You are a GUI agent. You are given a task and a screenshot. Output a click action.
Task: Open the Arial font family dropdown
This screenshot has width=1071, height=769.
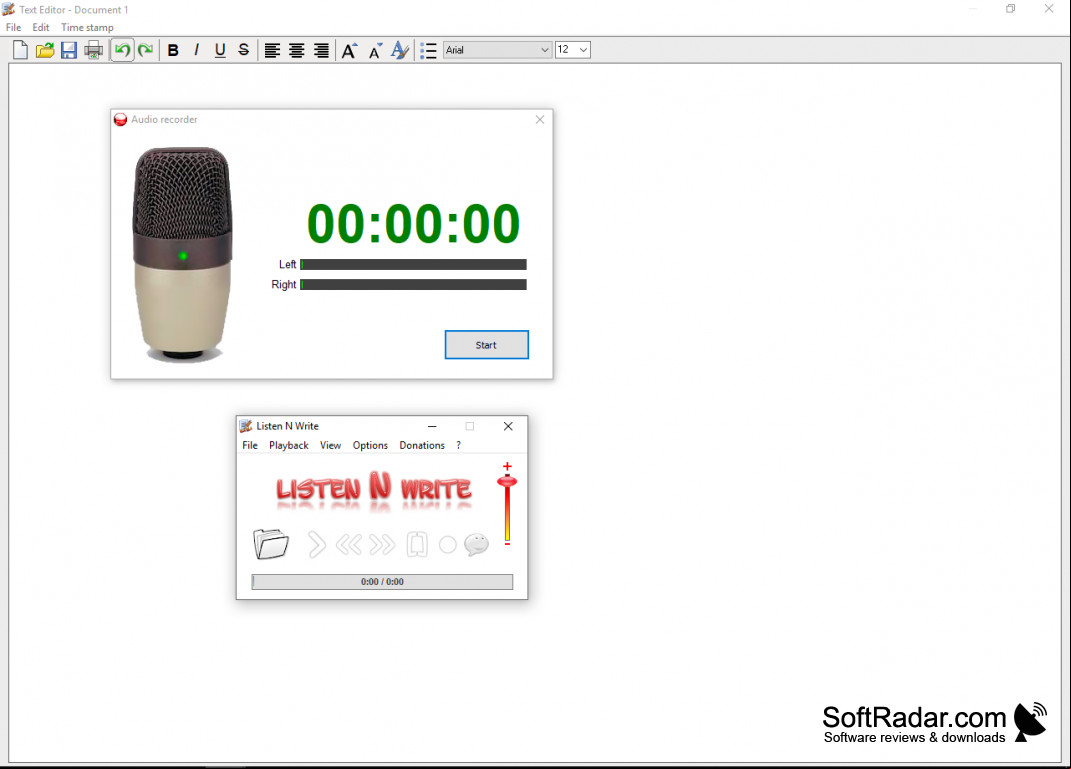(497, 50)
